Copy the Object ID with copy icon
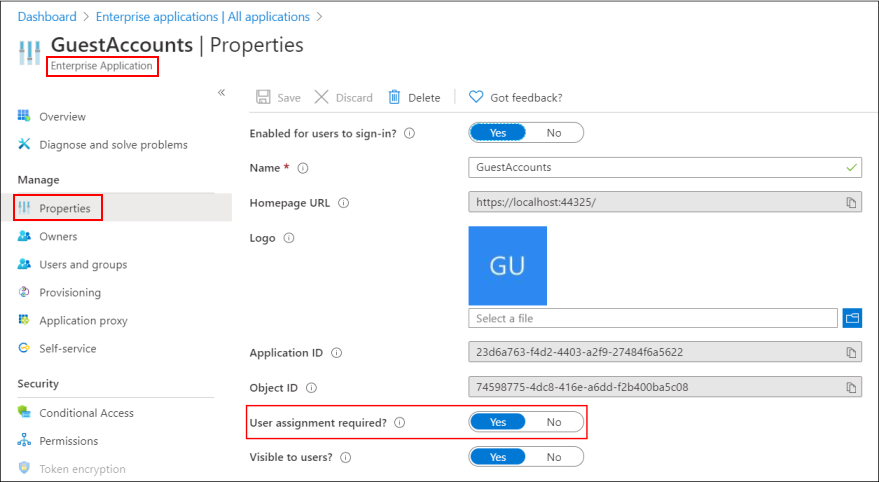This screenshot has width=879, height=482. [x=851, y=387]
